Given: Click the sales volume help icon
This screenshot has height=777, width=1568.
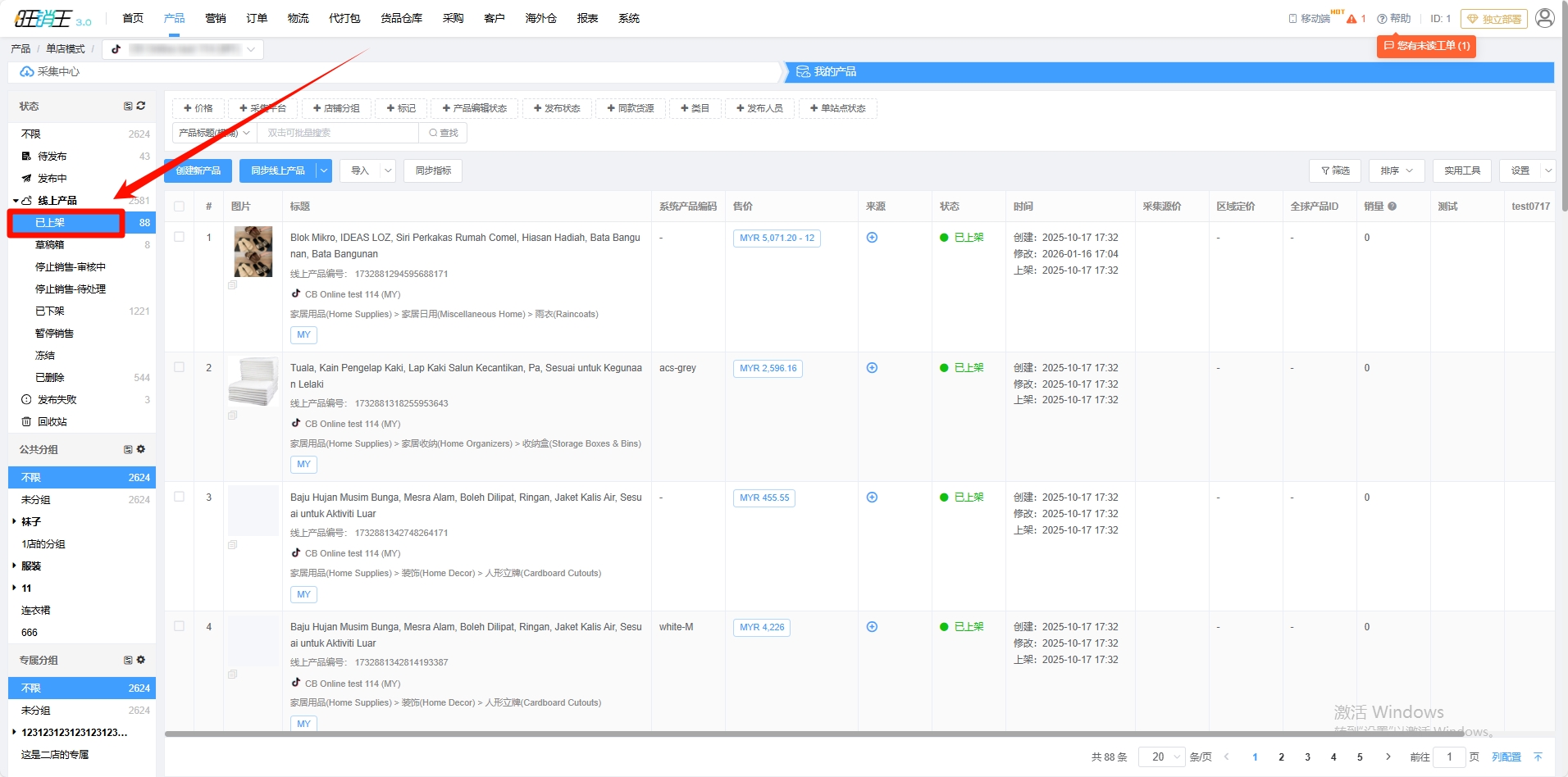Looking at the screenshot, I should pyautogui.click(x=1392, y=207).
